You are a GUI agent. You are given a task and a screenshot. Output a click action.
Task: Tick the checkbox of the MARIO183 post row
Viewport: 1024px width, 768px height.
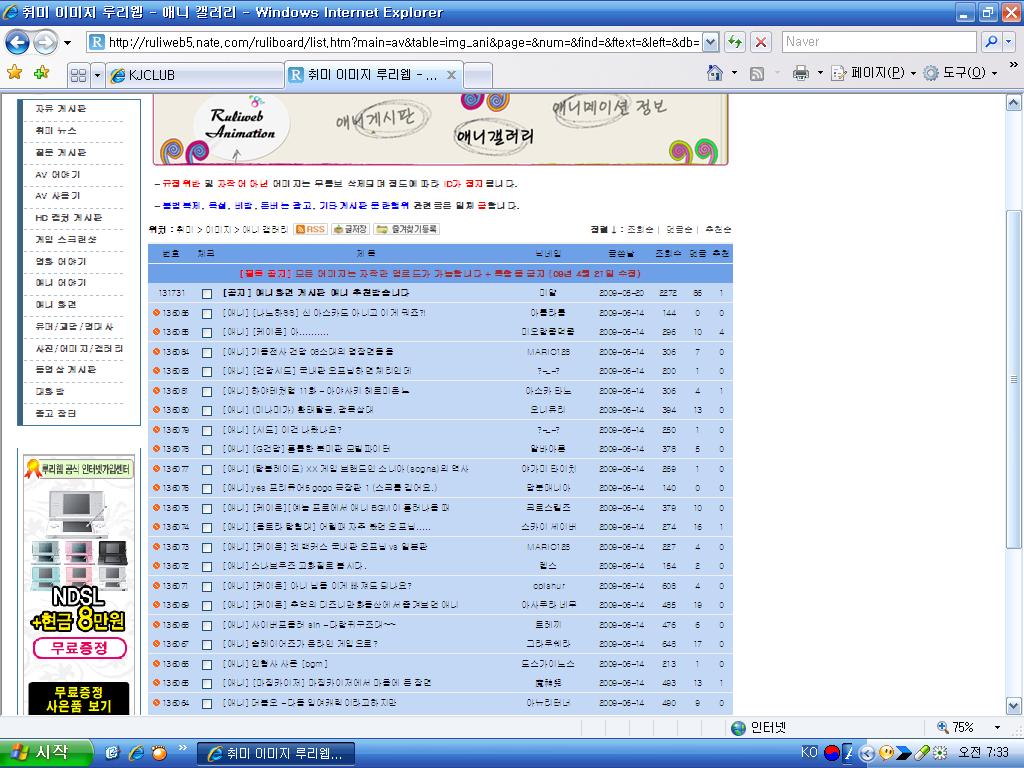pyautogui.click(x=207, y=352)
